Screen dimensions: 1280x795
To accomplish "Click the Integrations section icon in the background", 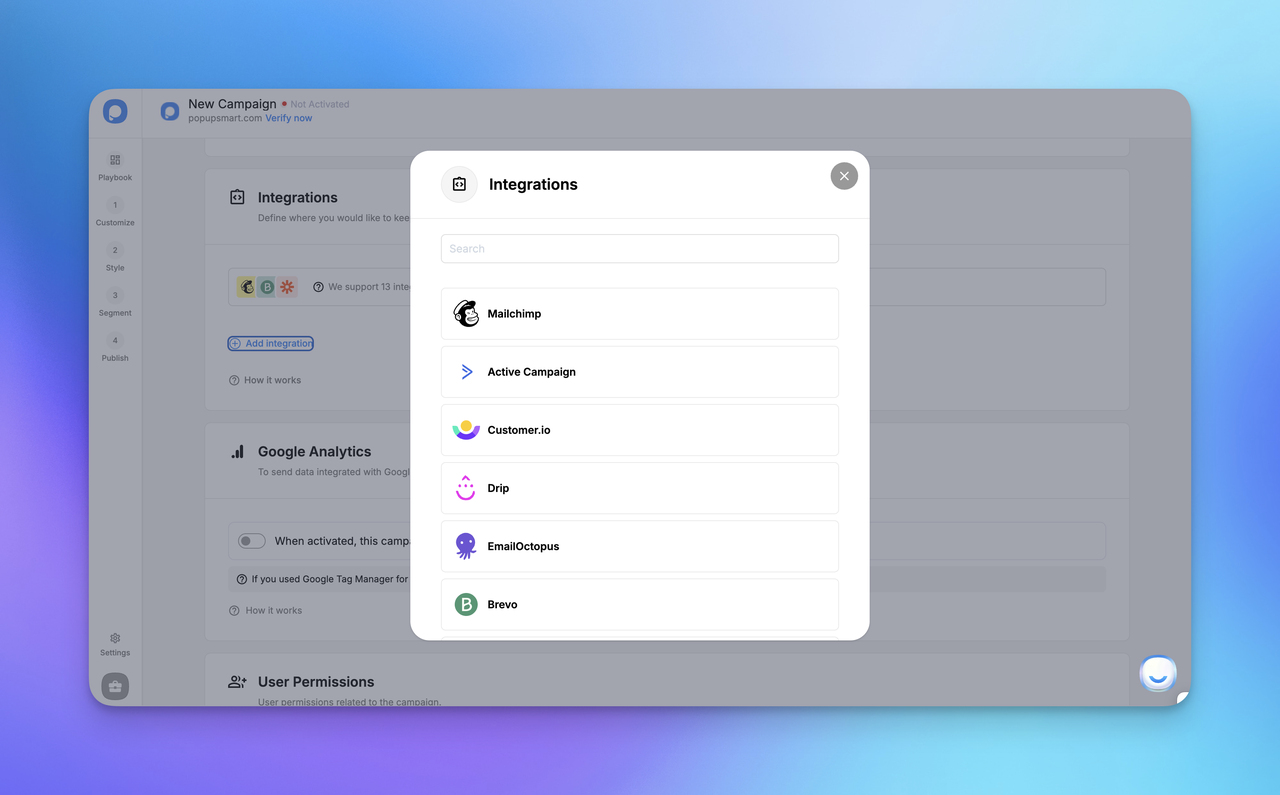I will point(237,197).
